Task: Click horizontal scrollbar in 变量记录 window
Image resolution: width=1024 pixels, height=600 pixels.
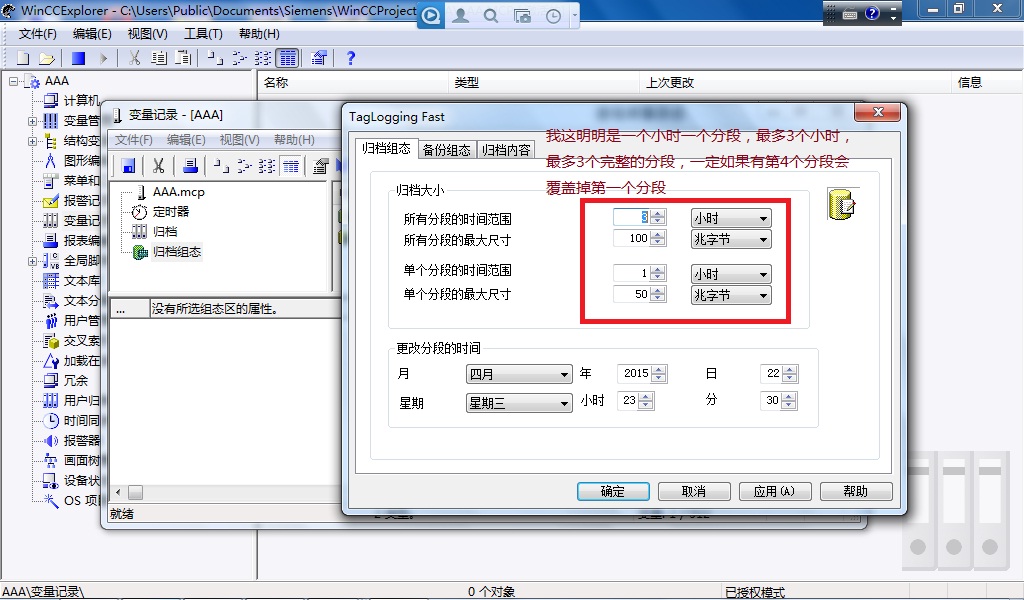Action: tap(225, 492)
